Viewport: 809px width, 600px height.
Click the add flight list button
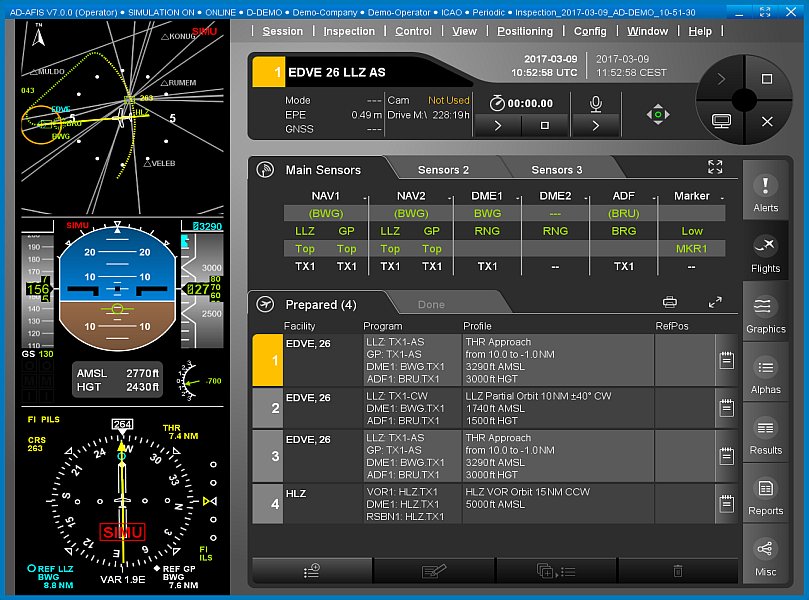(312, 571)
